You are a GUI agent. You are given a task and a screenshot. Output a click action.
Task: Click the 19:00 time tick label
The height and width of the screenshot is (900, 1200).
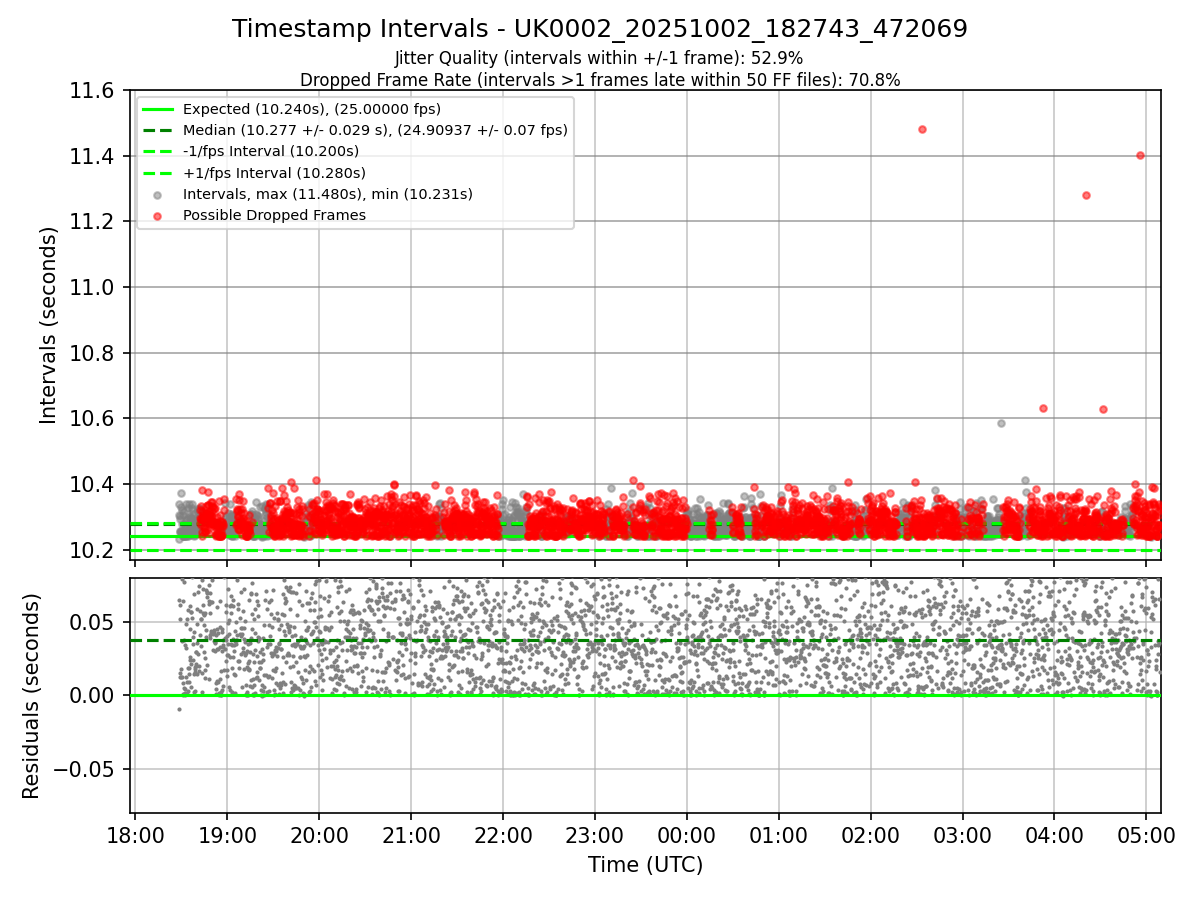227,834
